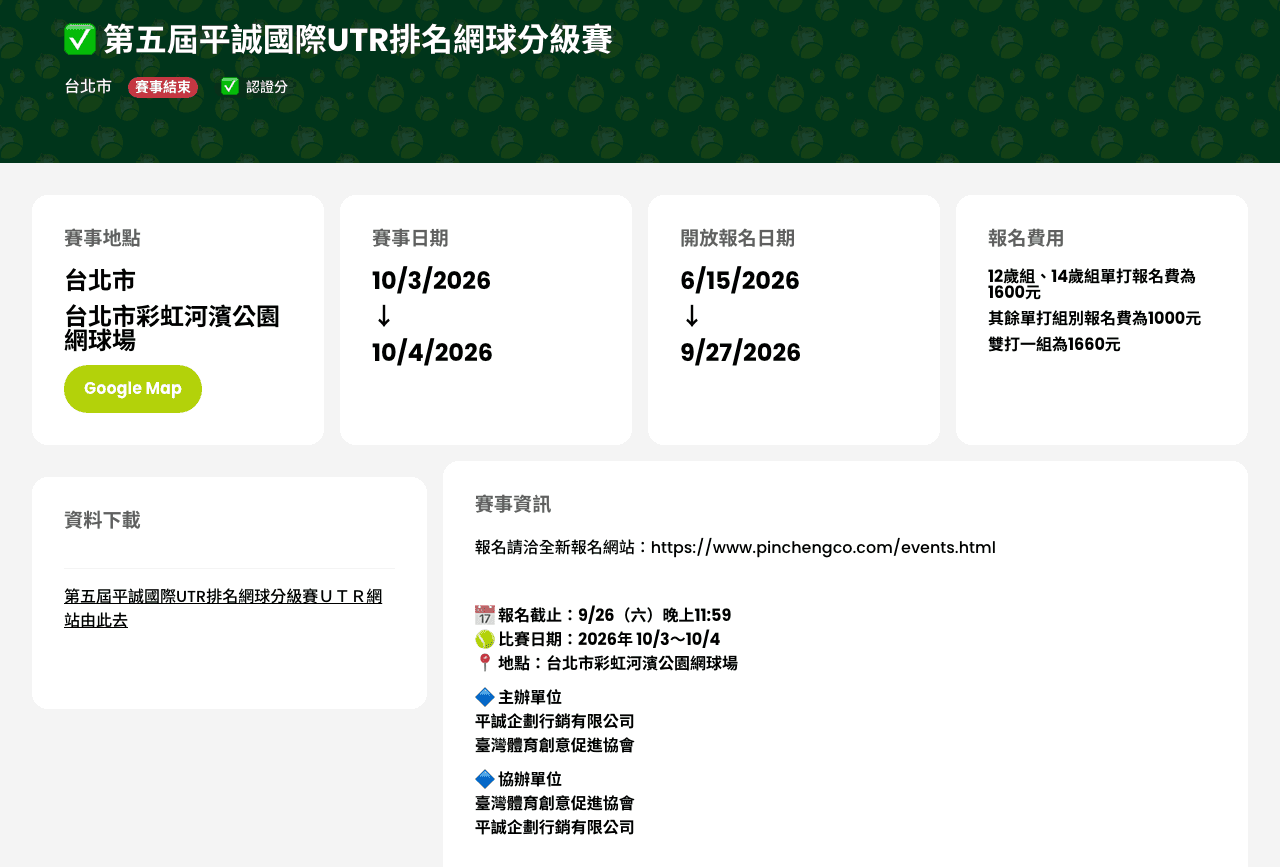Click the 賽事日期 card heading
The image size is (1280, 867).
click(x=410, y=238)
